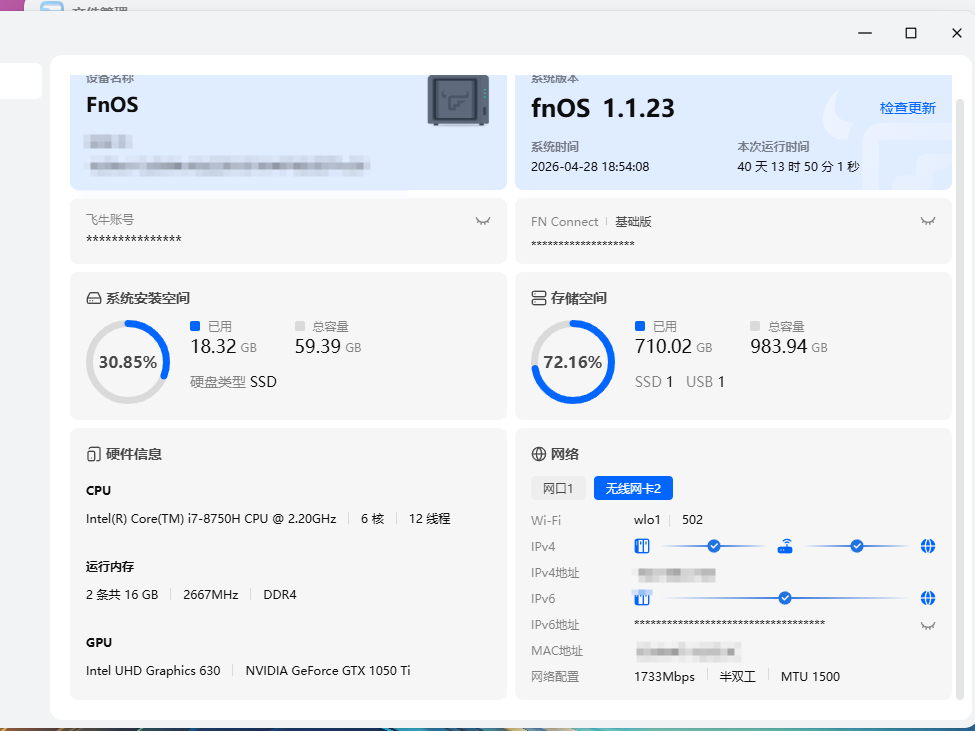Image resolution: width=975 pixels, height=731 pixels.
Task: Show the masked FN Connect ID
Action: (928, 221)
